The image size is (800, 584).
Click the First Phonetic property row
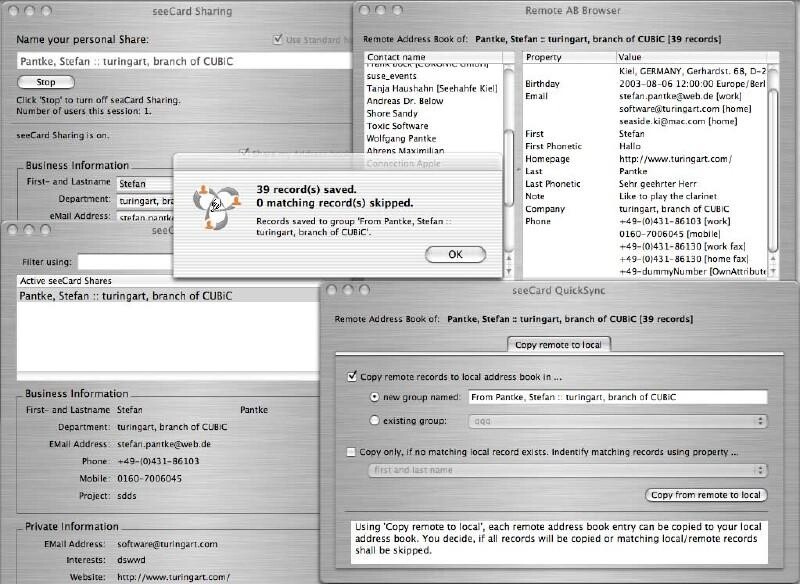coord(645,146)
